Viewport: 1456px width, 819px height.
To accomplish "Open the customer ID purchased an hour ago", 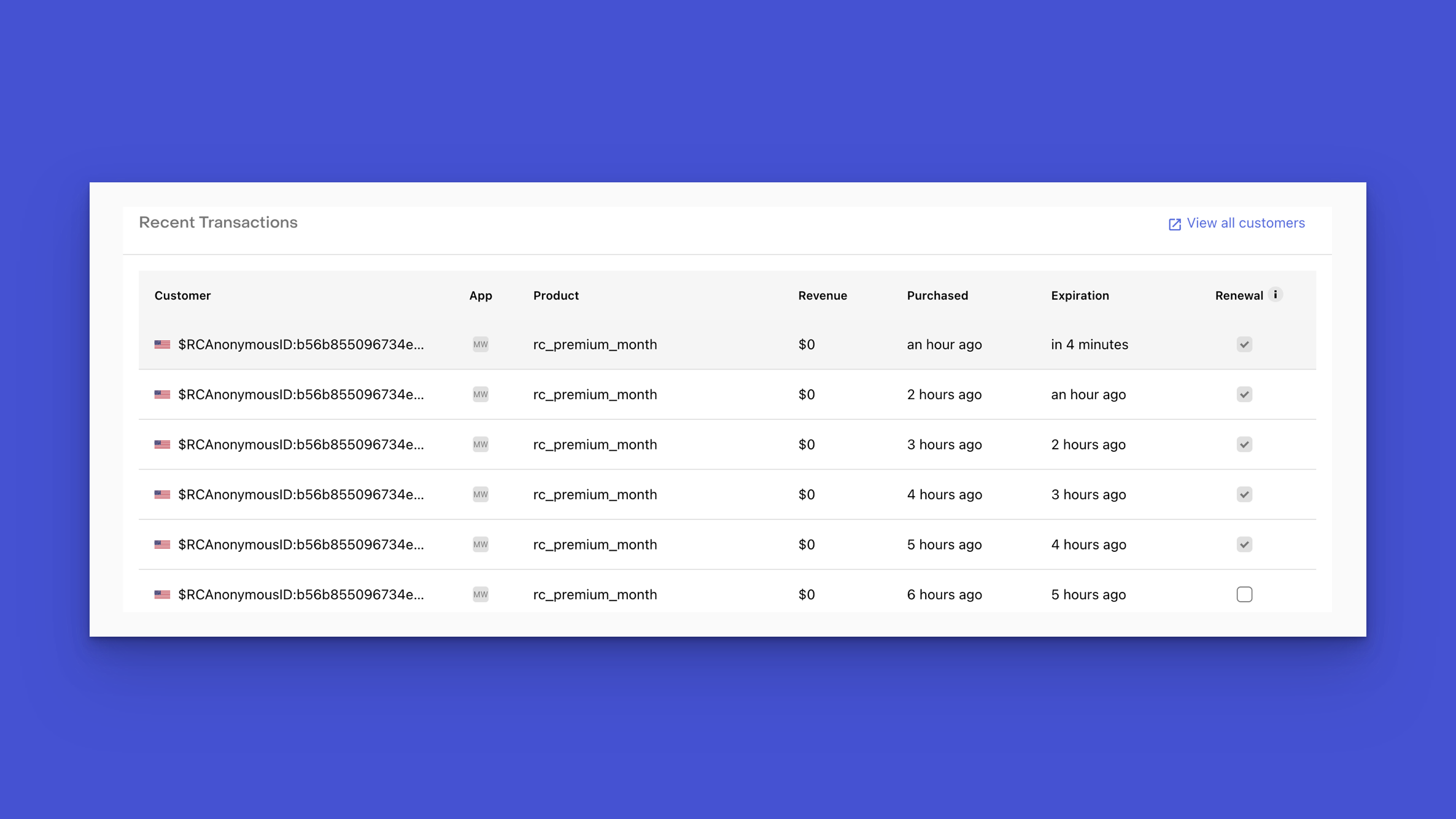I will click(x=301, y=344).
